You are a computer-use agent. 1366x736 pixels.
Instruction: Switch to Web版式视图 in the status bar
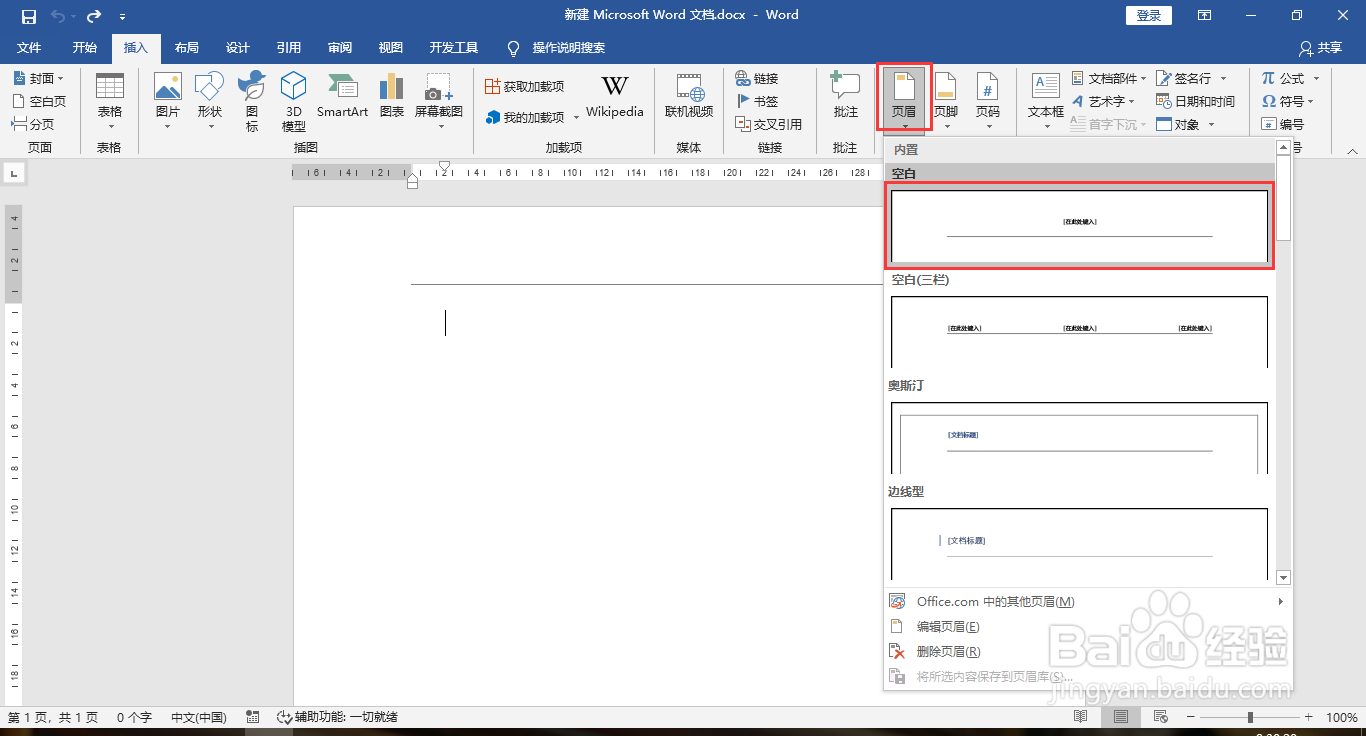(1160, 716)
